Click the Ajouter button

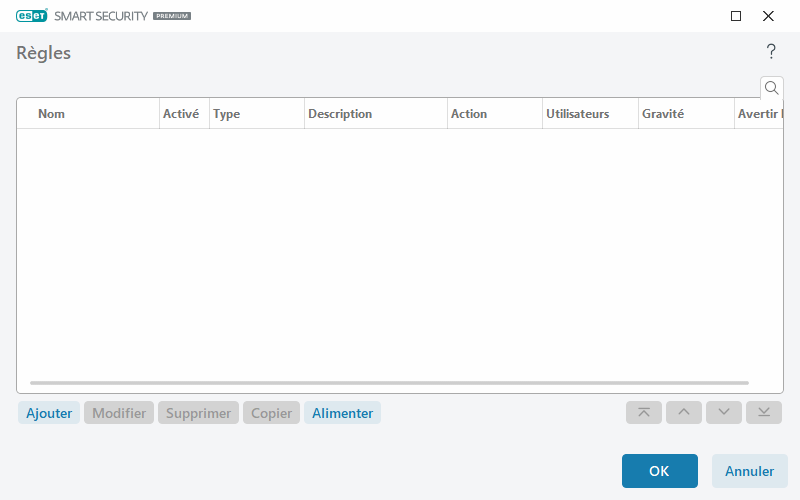tap(49, 413)
